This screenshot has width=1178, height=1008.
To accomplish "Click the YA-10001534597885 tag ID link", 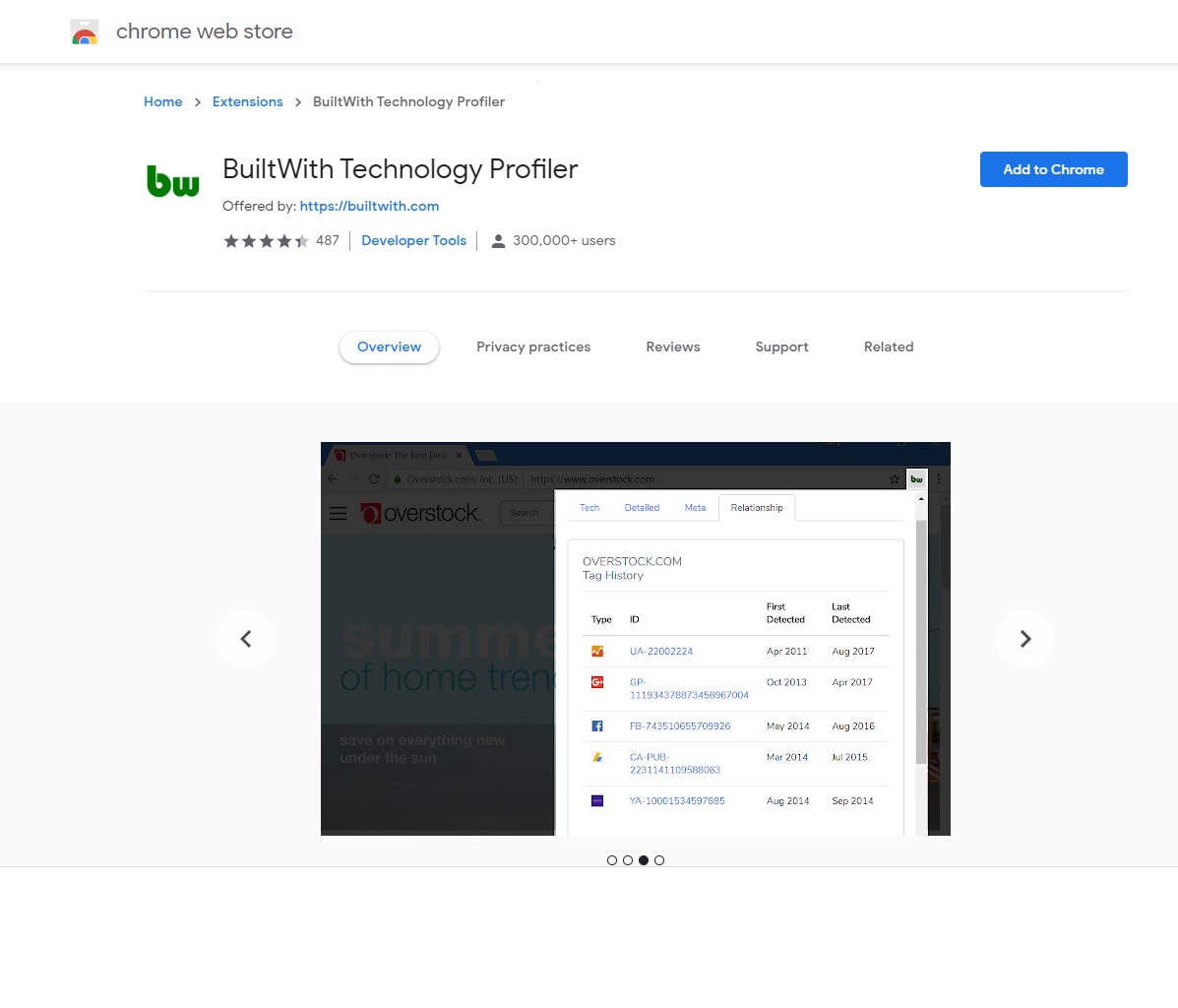I will pyautogui.click(x=677, y=800).
